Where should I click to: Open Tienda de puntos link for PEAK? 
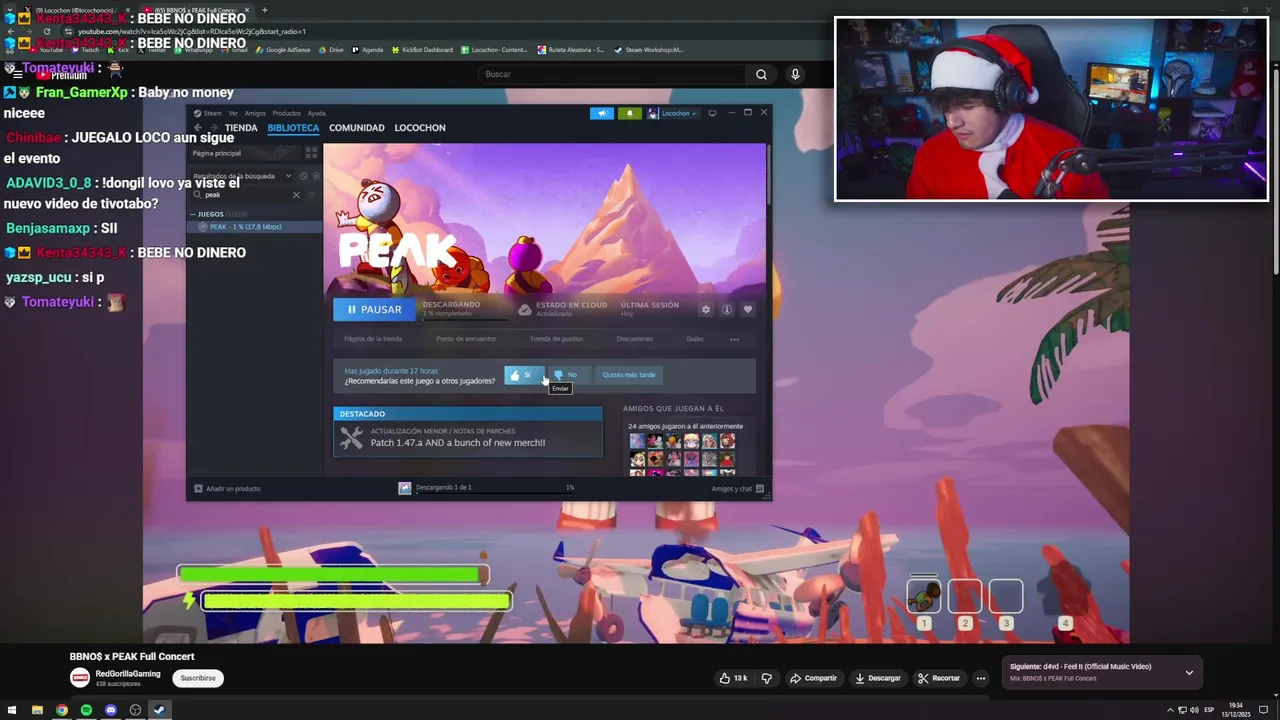[556, 339]
